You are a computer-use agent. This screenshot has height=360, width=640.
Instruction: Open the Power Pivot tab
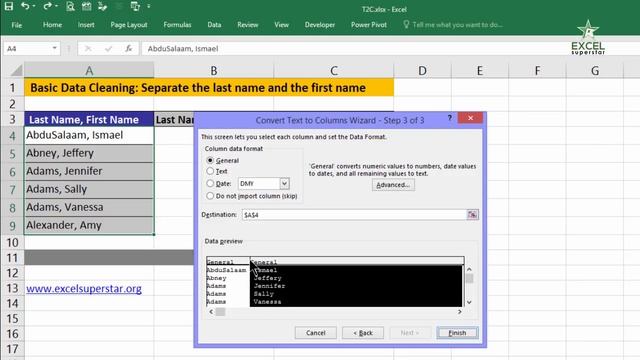coord(369,25)
